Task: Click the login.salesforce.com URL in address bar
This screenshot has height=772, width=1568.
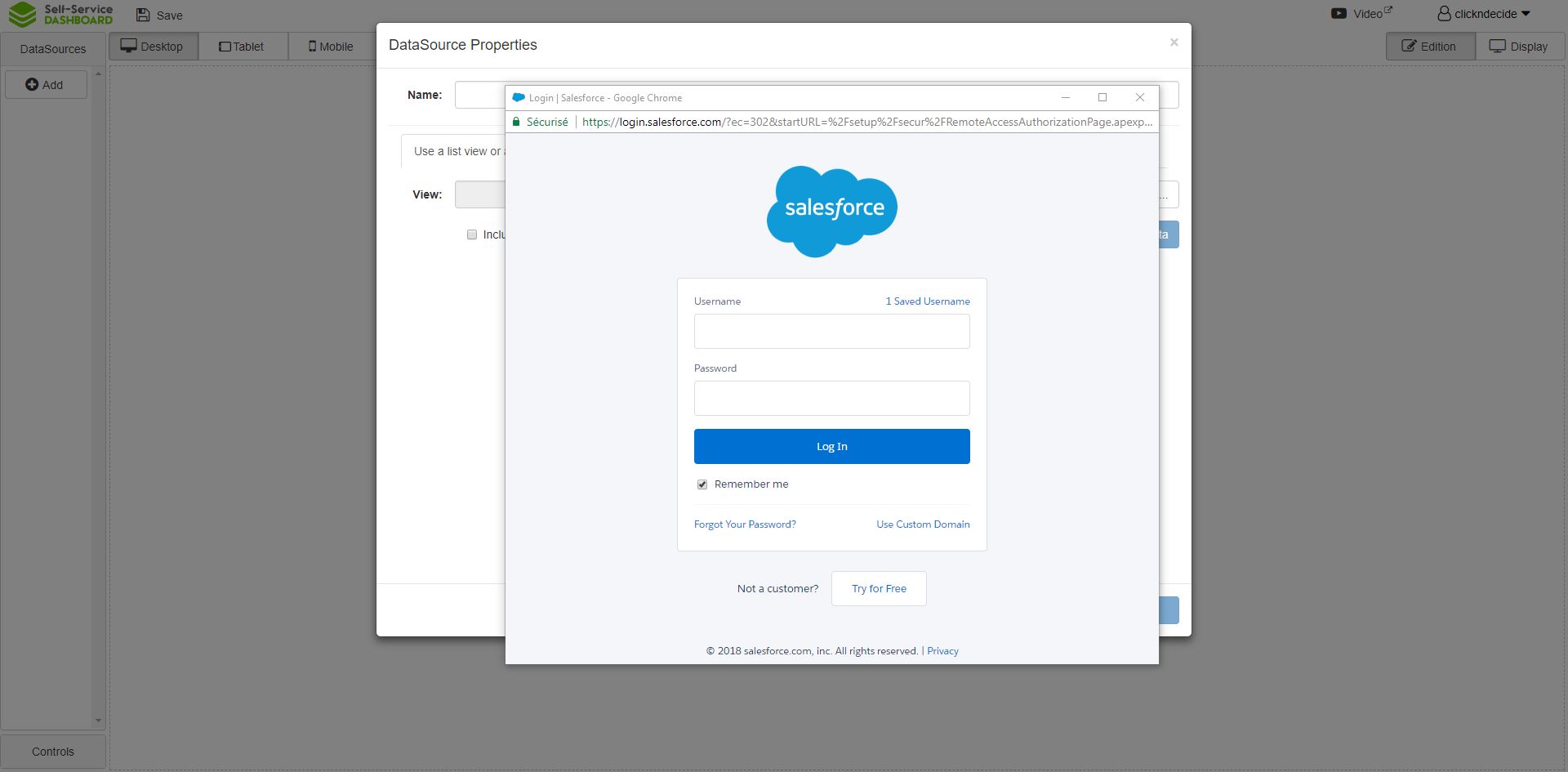Action: click(x=867, y=122)
